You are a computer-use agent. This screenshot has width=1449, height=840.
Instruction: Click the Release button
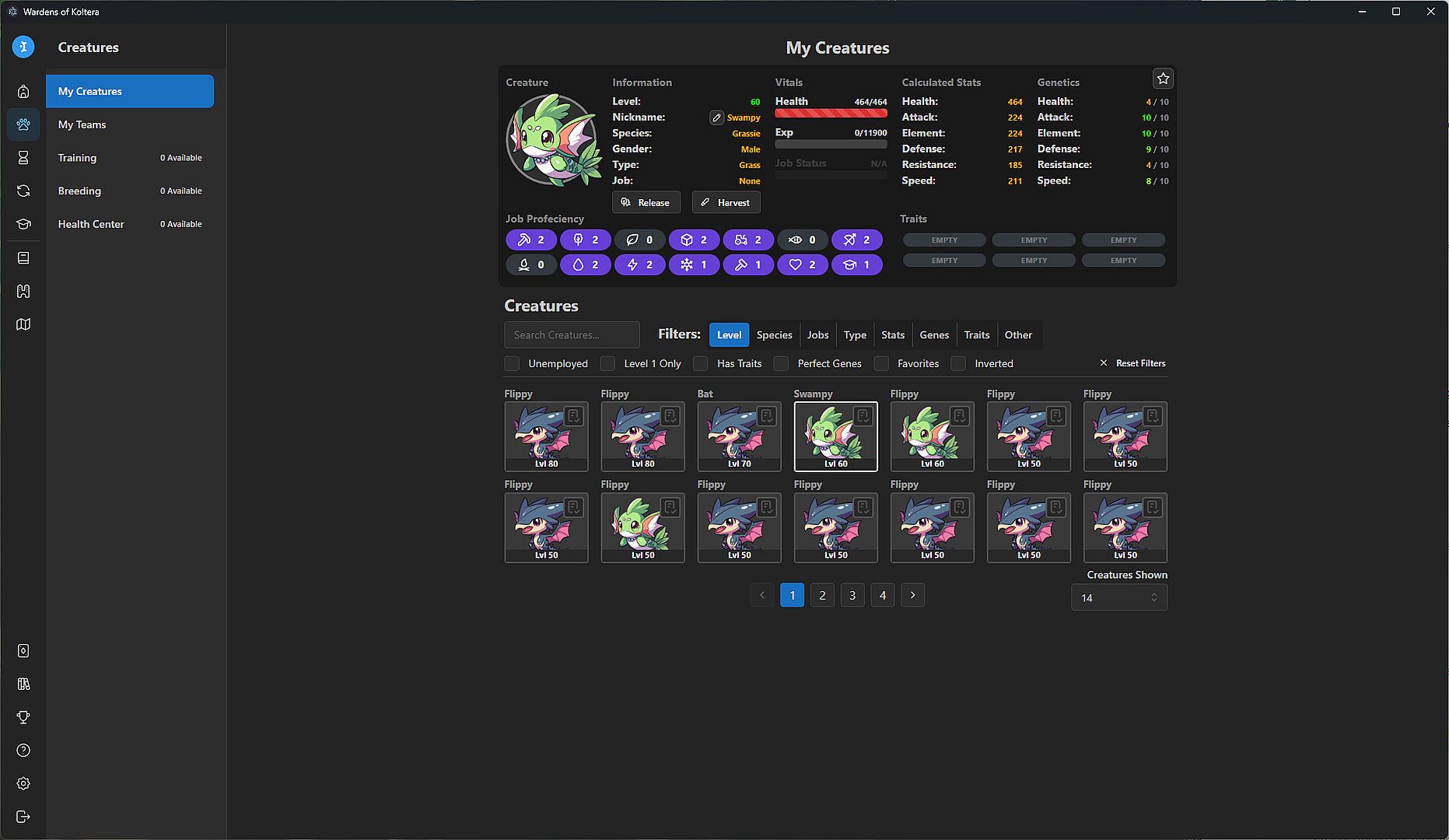(x=646, y=202)
